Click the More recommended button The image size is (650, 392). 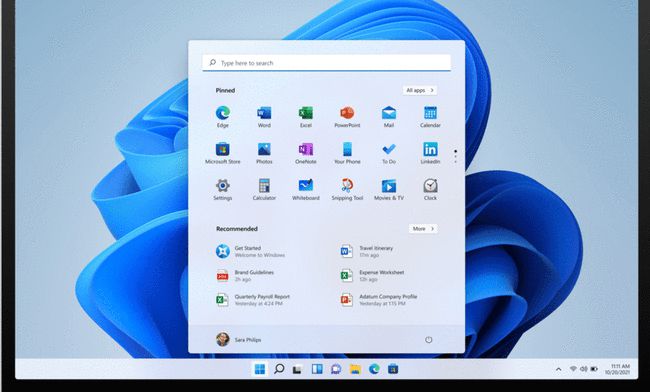coord(423,229)
